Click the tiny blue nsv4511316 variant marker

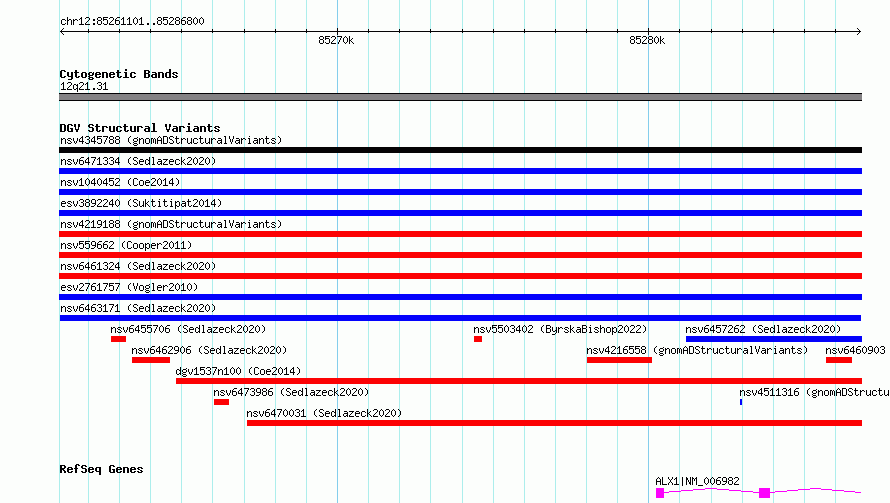[741, 402]
